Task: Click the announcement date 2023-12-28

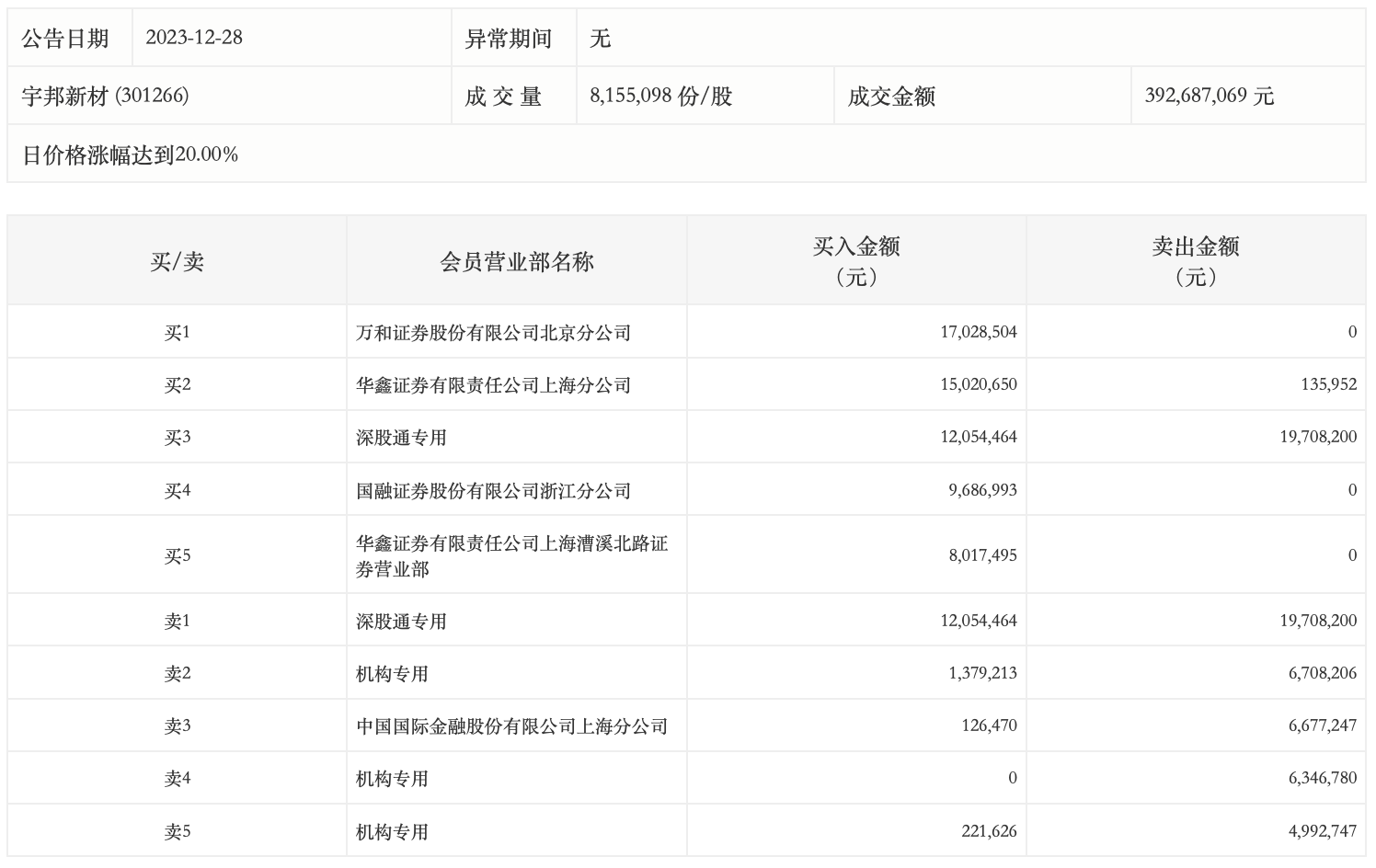Action: 194,38
